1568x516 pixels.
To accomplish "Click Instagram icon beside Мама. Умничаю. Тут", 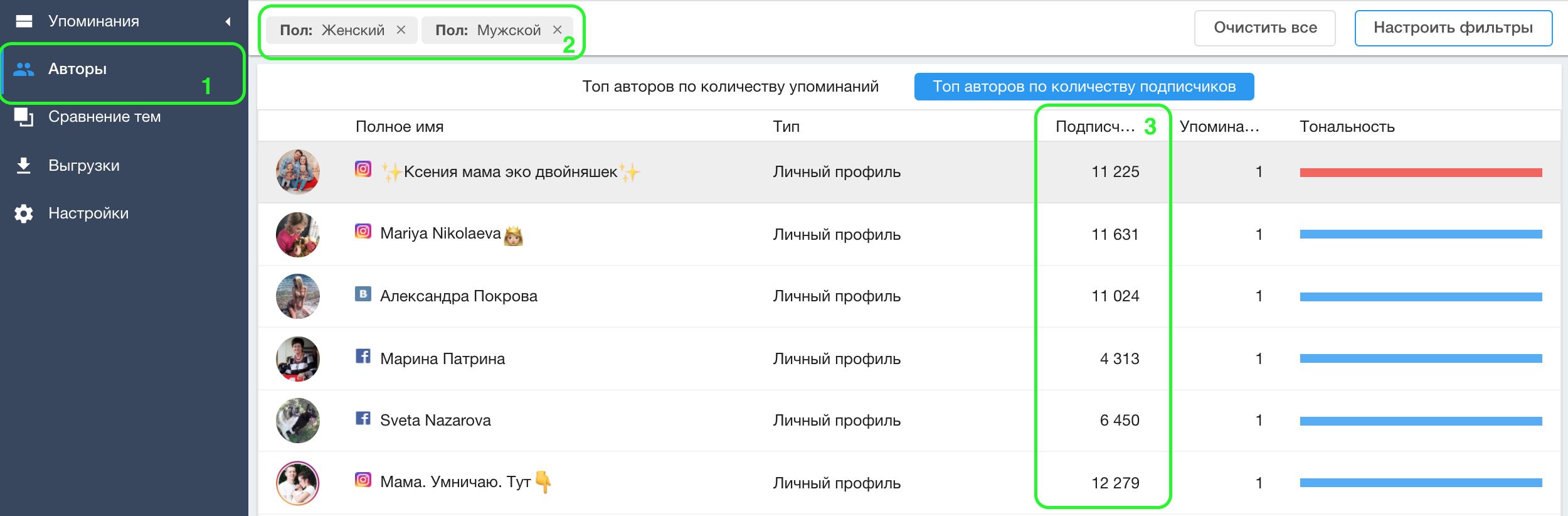I will click(363, 480).
